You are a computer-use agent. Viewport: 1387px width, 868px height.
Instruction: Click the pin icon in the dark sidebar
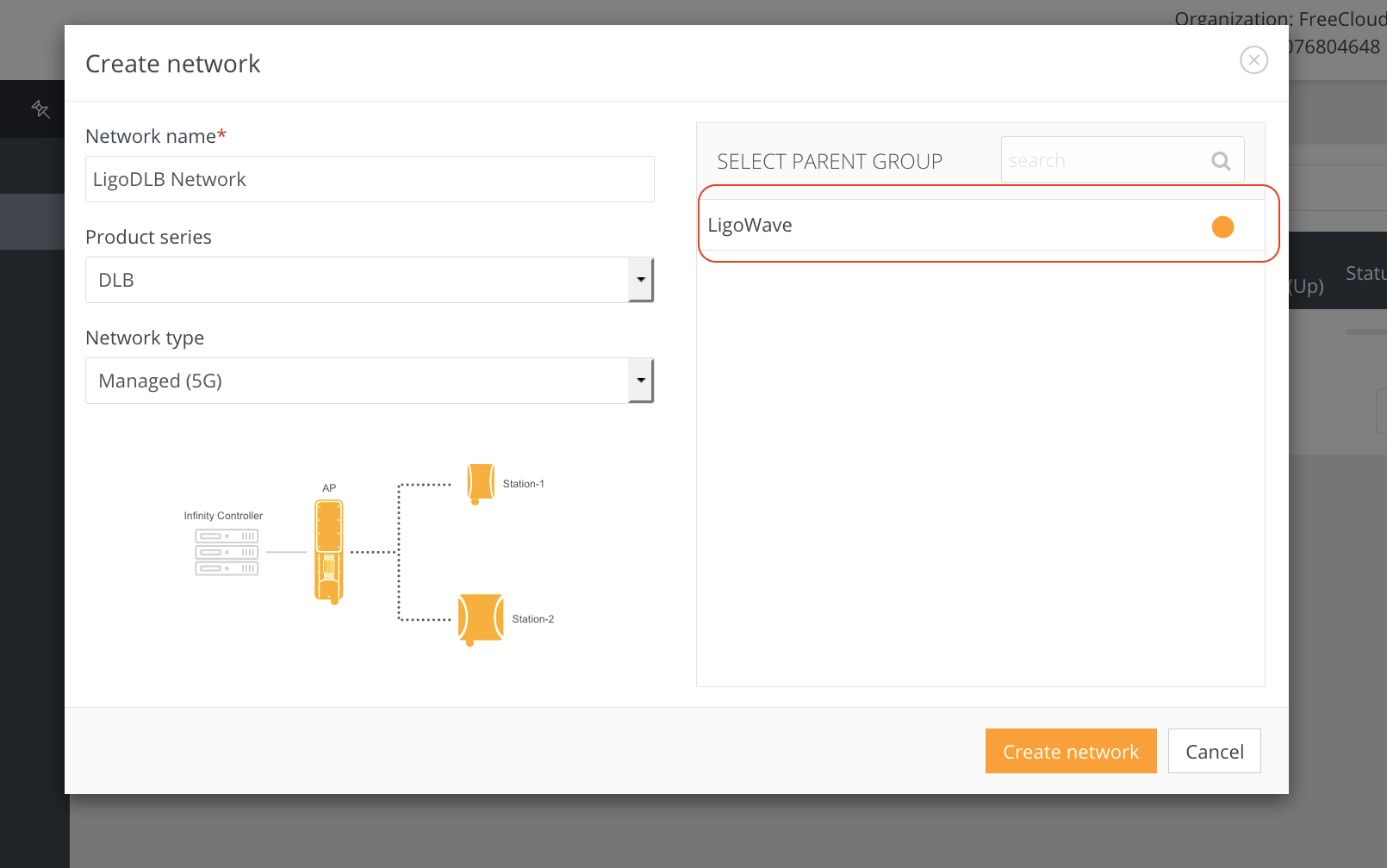40,108
